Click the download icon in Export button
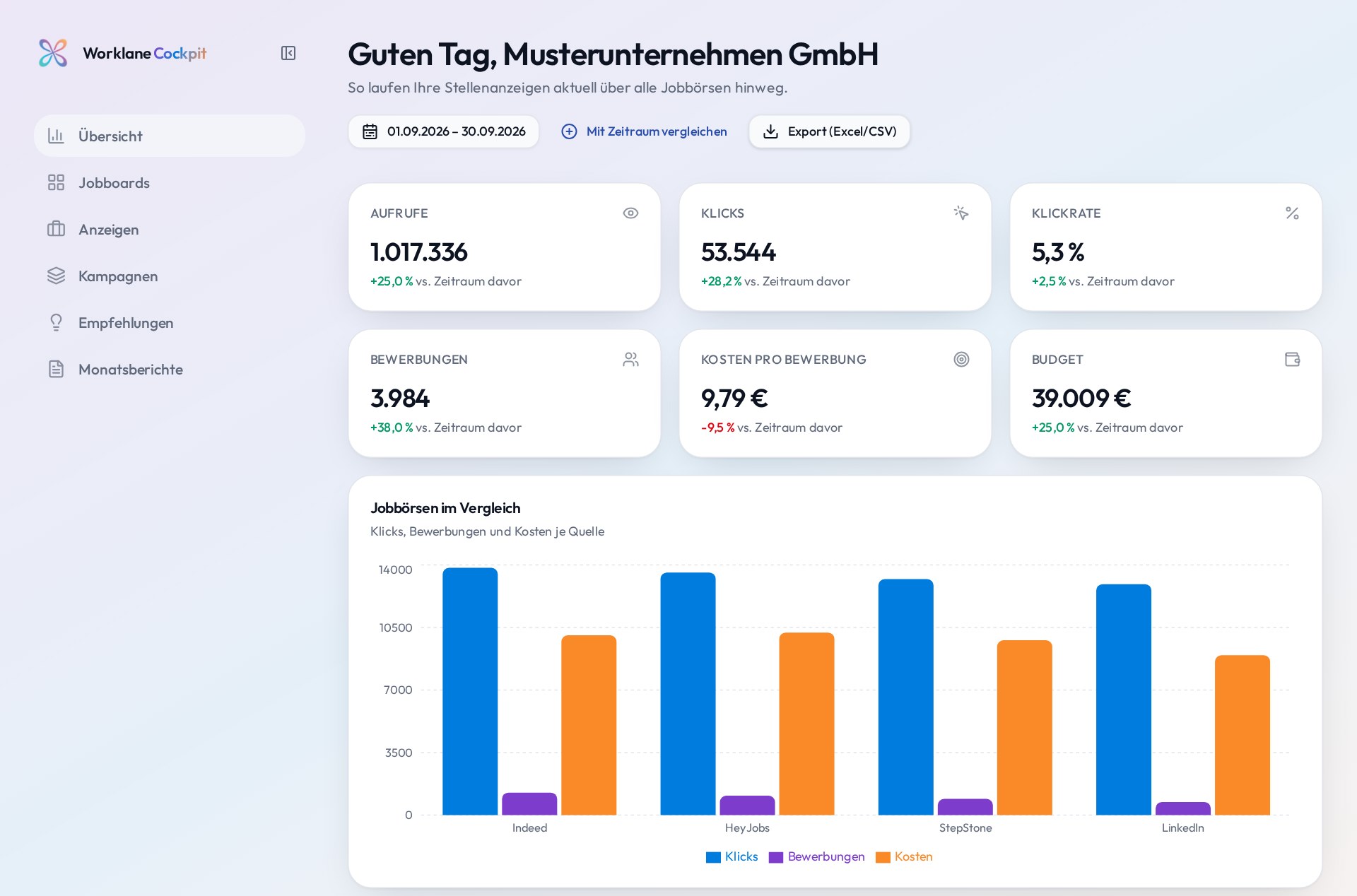The width and height of the screenshot is (1357, 896). 770,131
